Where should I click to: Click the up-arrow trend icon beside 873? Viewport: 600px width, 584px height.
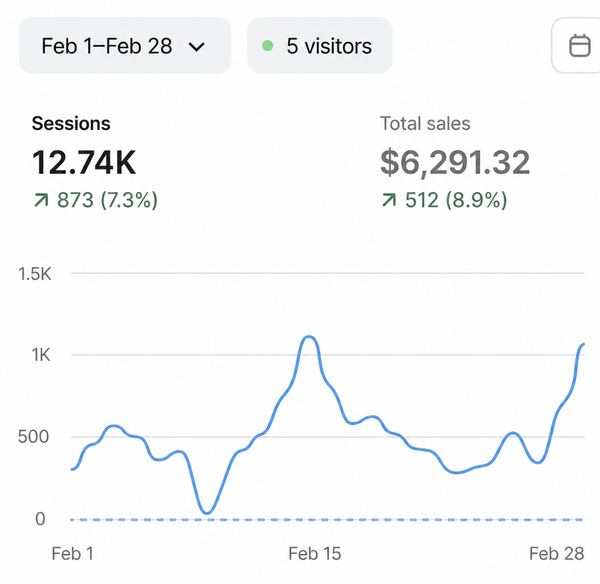click(40, 201)
